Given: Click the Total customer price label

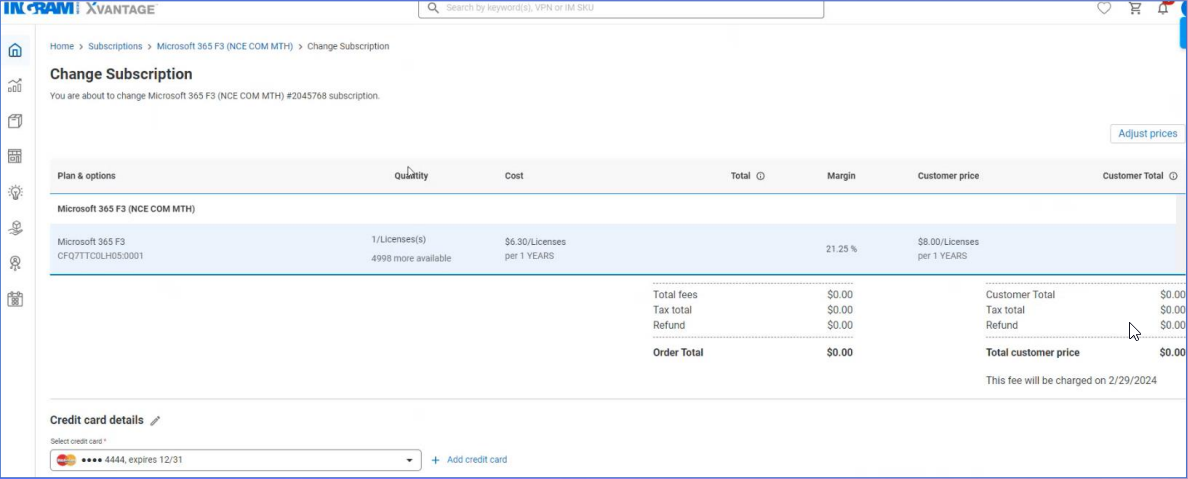Looking at the screenshot, I should click(x=1033, y=352).
